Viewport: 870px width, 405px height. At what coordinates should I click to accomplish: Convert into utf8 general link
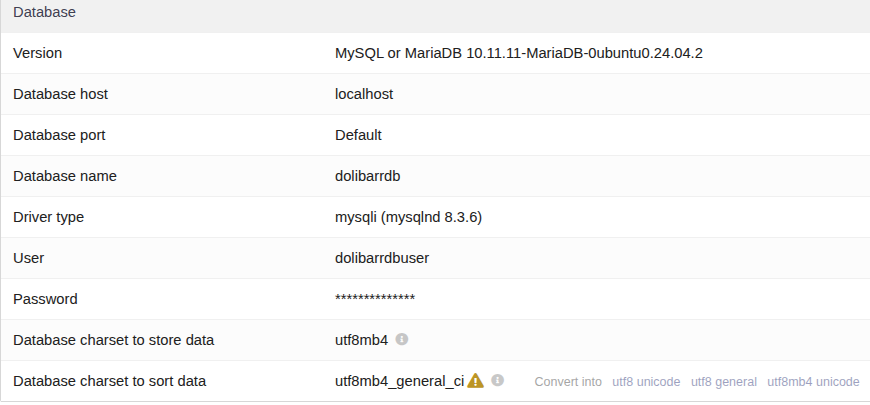click(724, 382)
